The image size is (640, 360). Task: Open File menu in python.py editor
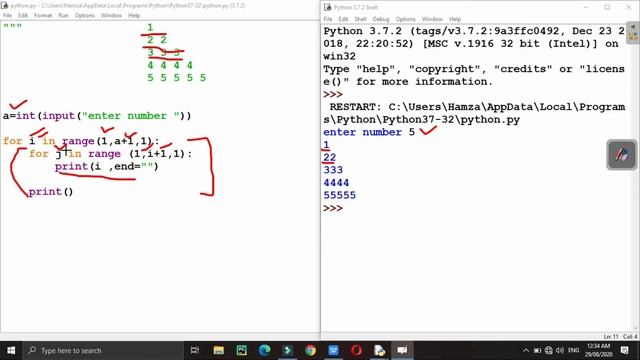coord(7,15)
